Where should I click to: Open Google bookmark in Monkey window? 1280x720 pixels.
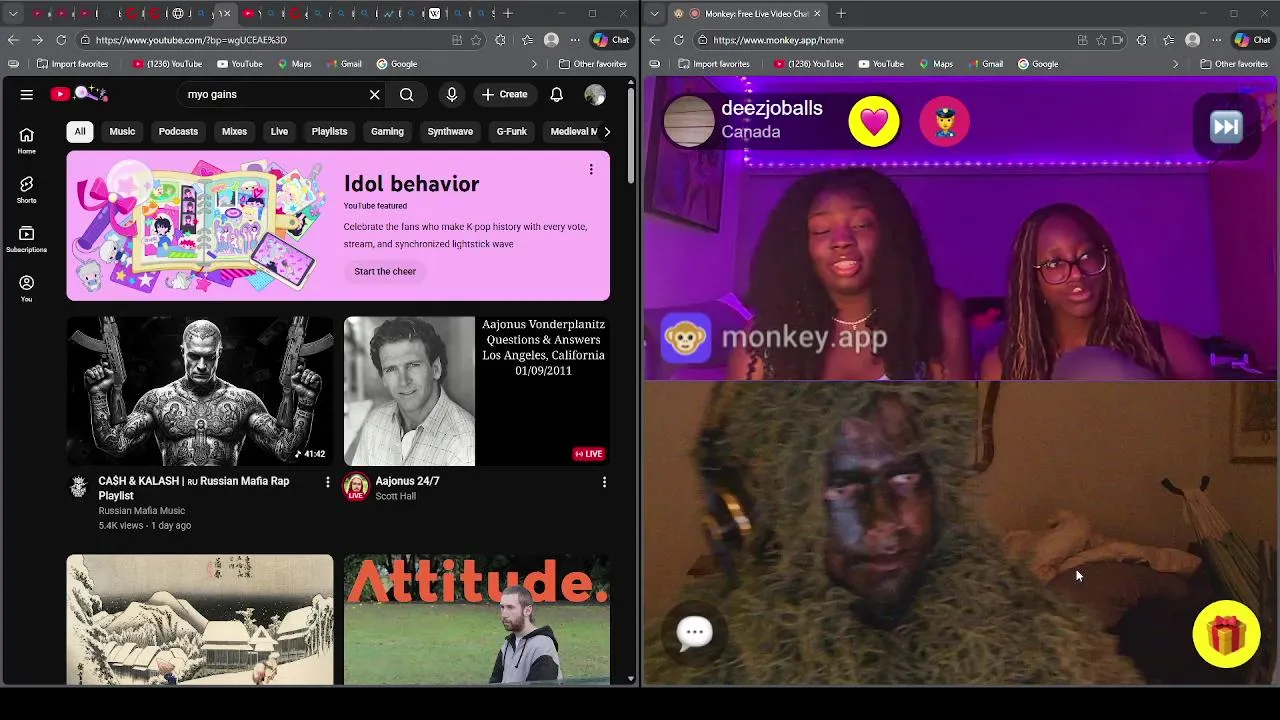coord(1038,64)
